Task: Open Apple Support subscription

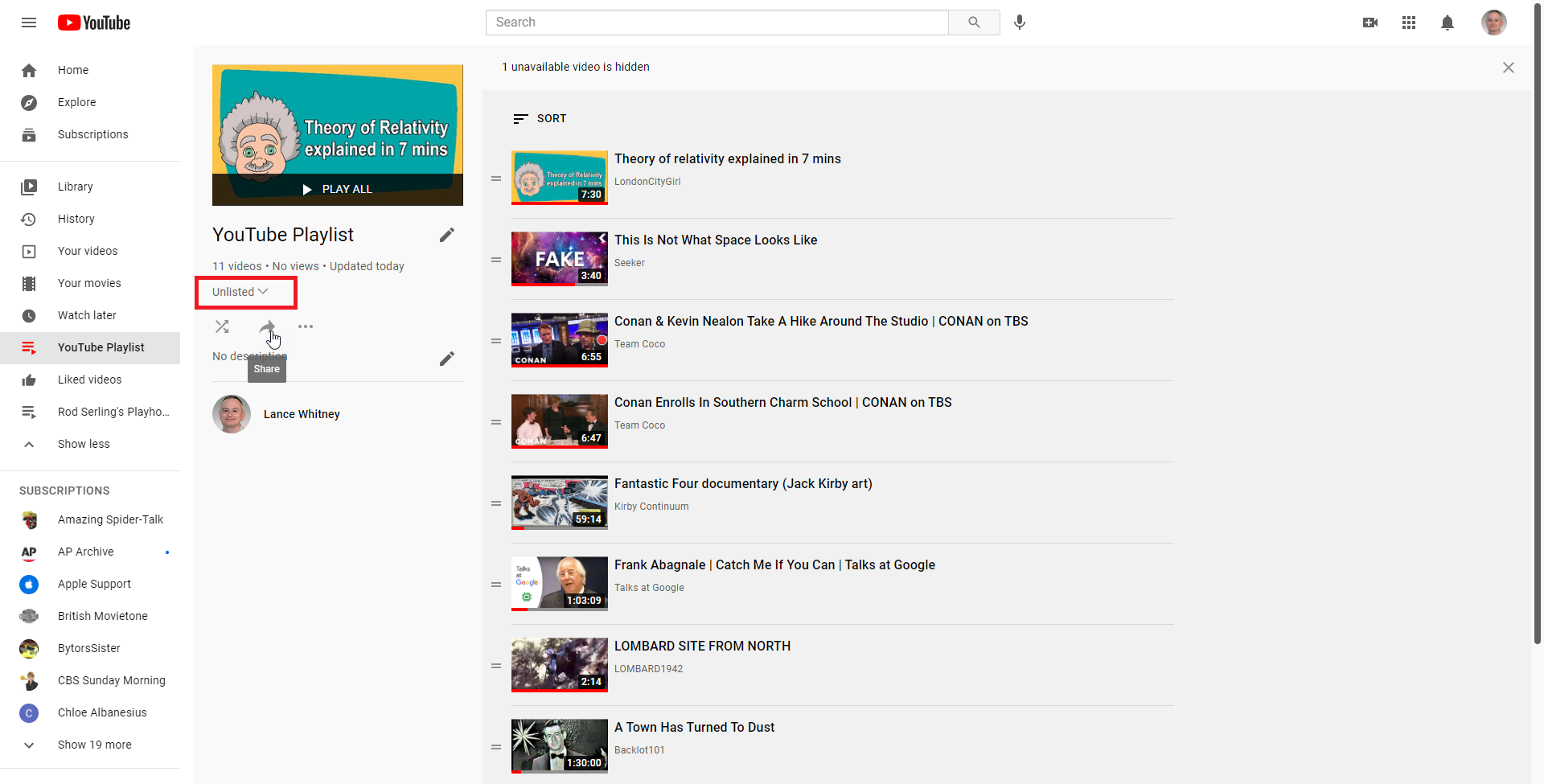Action: click(x=90, y=584)
